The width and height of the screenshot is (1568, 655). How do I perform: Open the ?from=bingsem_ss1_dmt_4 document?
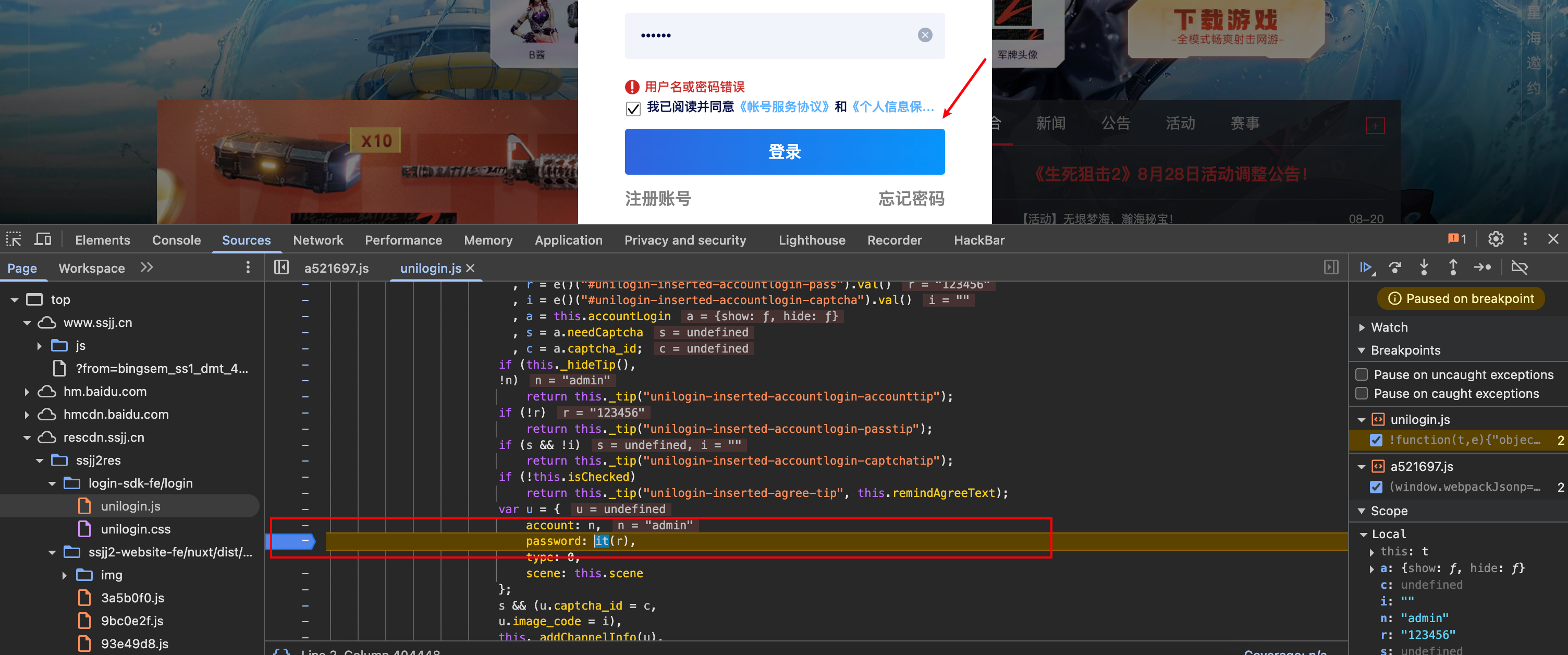point(161,368)
